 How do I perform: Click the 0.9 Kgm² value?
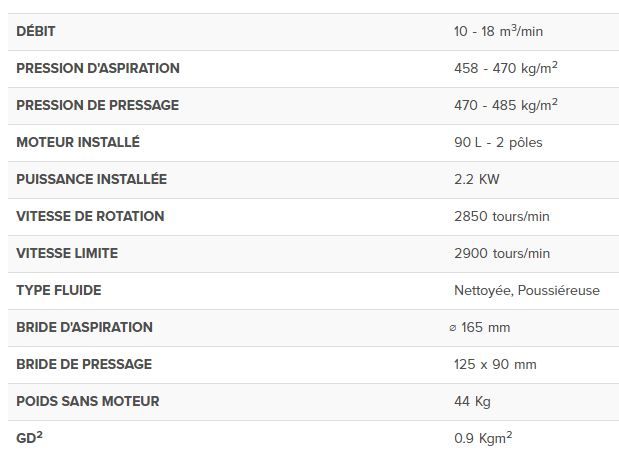483,438
